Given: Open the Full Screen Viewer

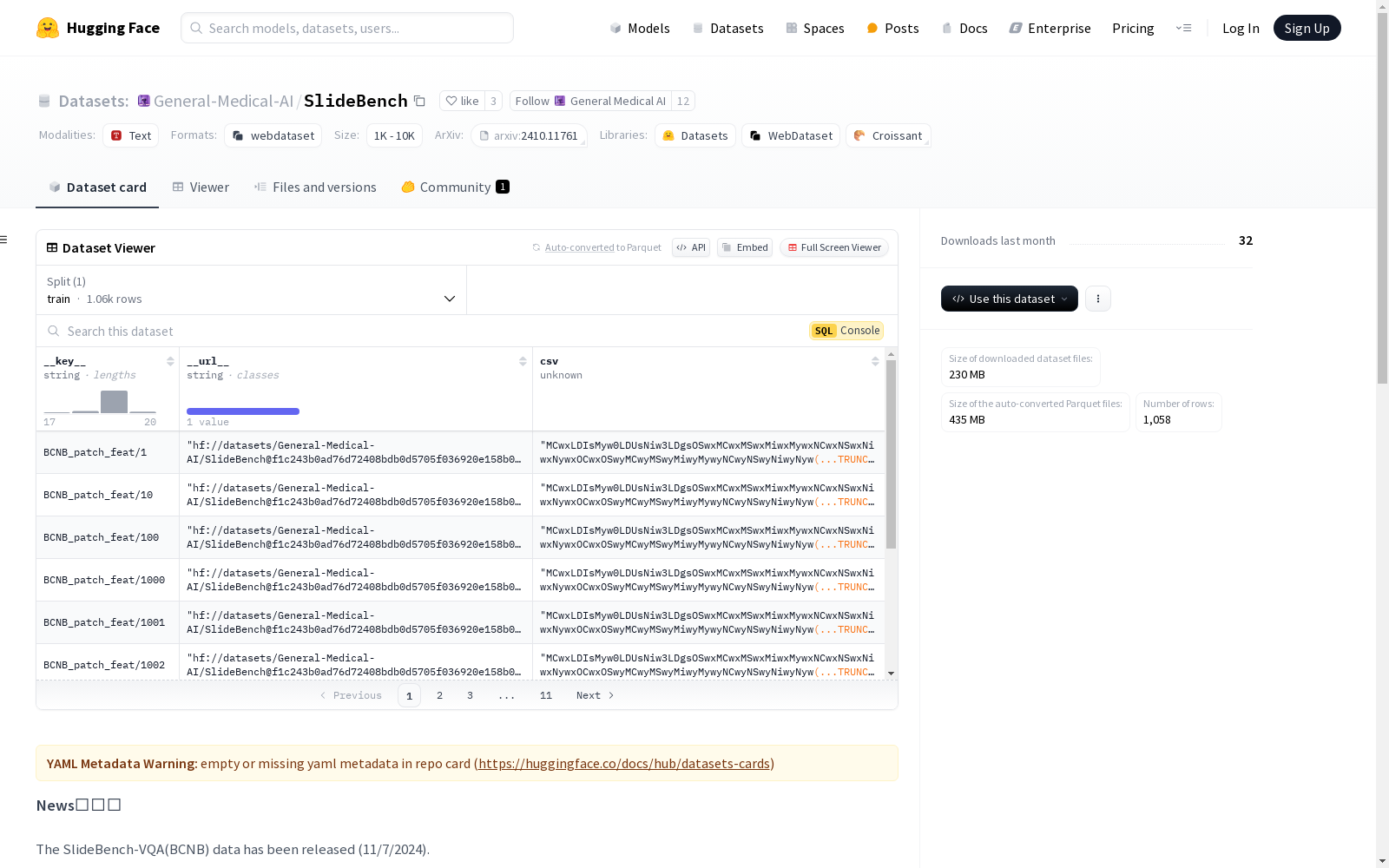Looking at the screenshot, I should [834, 247].
